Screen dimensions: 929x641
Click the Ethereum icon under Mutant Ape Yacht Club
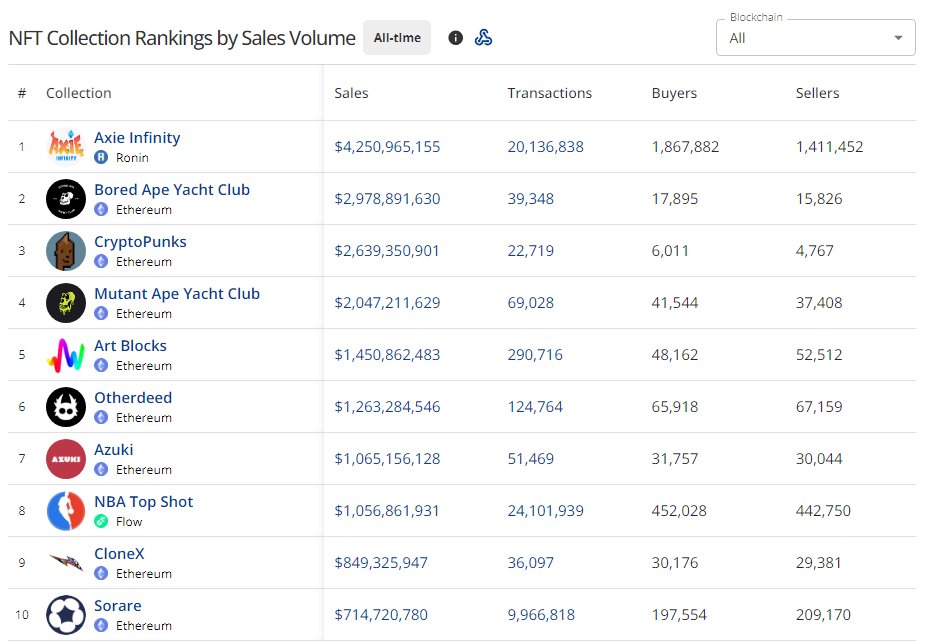coord(101,313)
